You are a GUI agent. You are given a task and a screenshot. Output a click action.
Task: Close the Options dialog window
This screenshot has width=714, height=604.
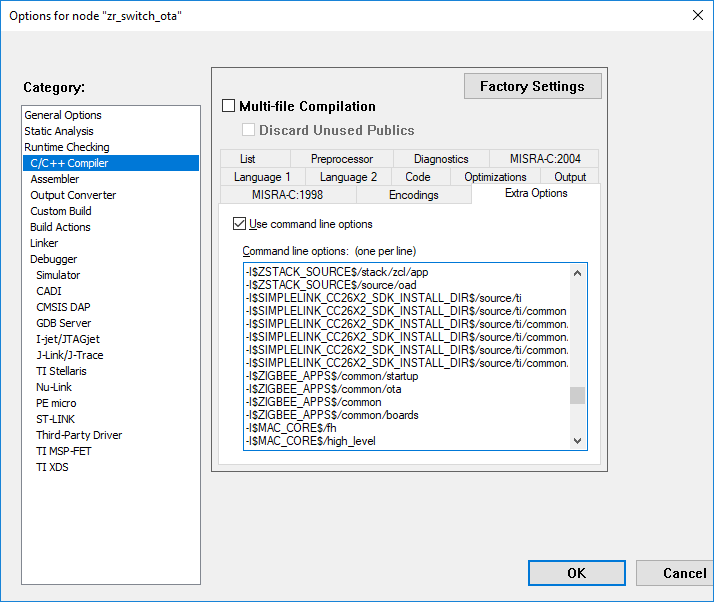pos(696,15)
